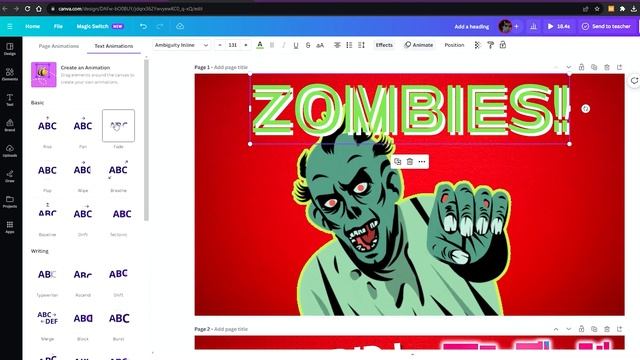This screenshot has height=360, width=640.
Task: Click the font size field showing 131
Action: (x=233, y=45)
